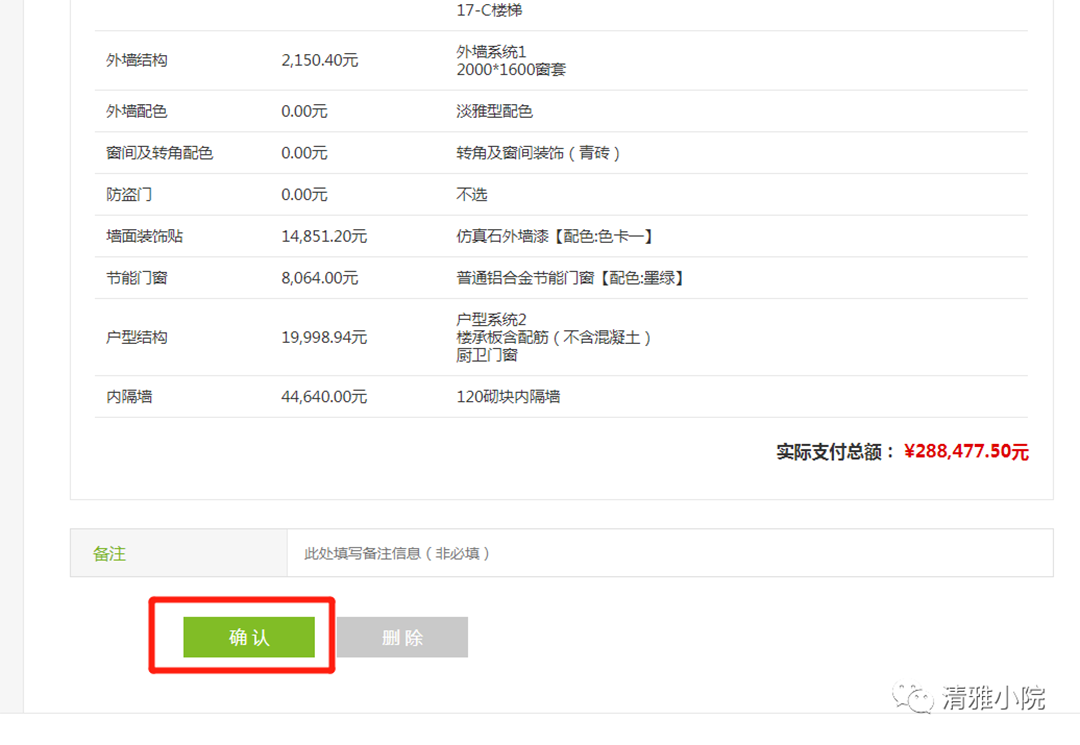Select the 外墙结构 row label
The height and width of the screenshot is (745, 1080).
pyautogui.click(x=137, y=60)
